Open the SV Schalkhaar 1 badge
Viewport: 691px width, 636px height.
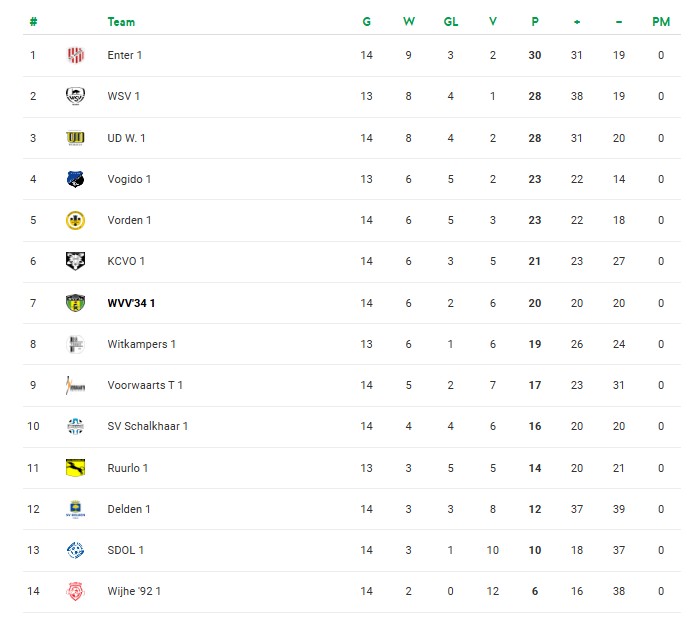tap(75, 426)
